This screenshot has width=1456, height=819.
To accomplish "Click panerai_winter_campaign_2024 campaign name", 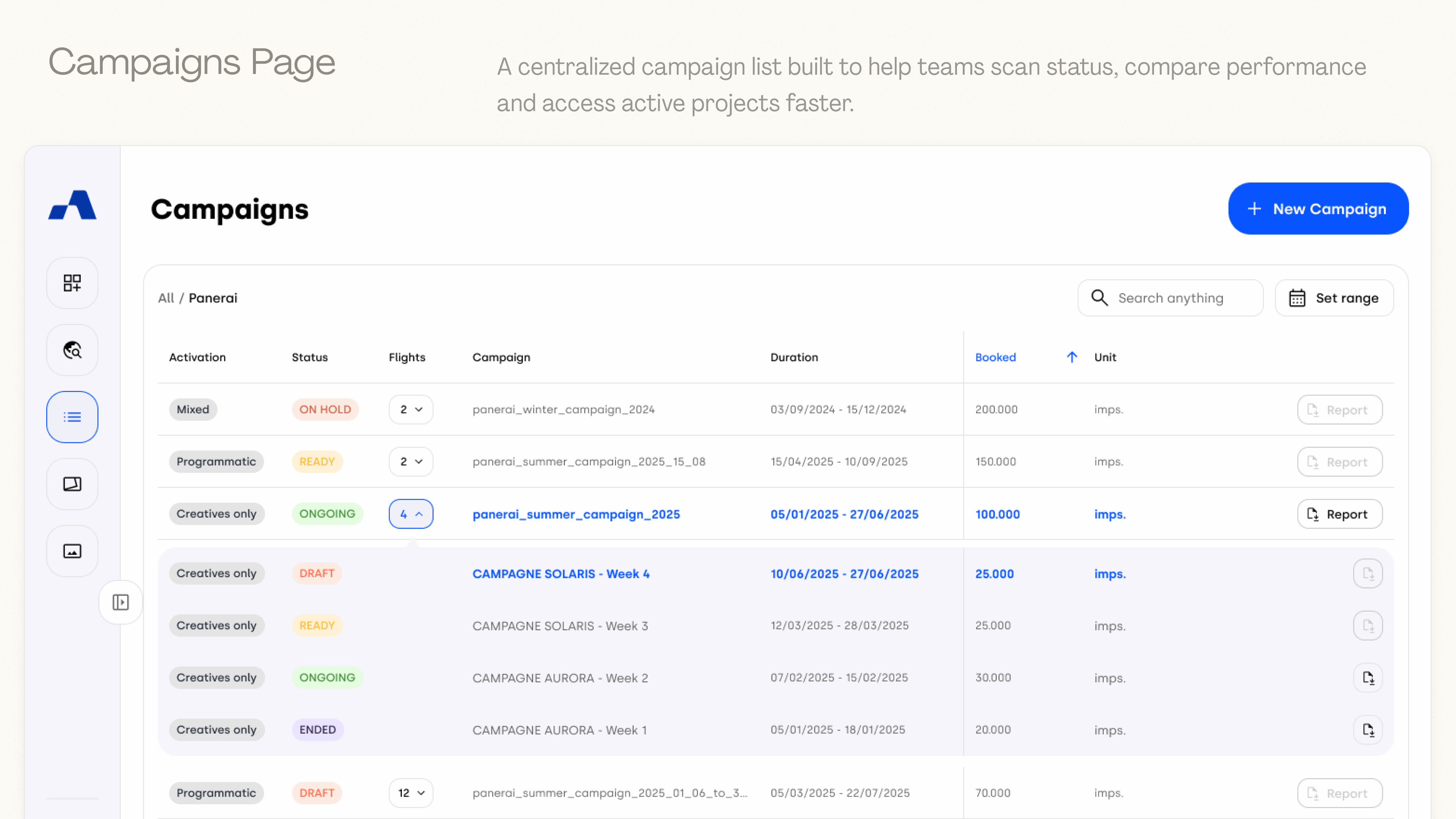I will pos(563,409).
